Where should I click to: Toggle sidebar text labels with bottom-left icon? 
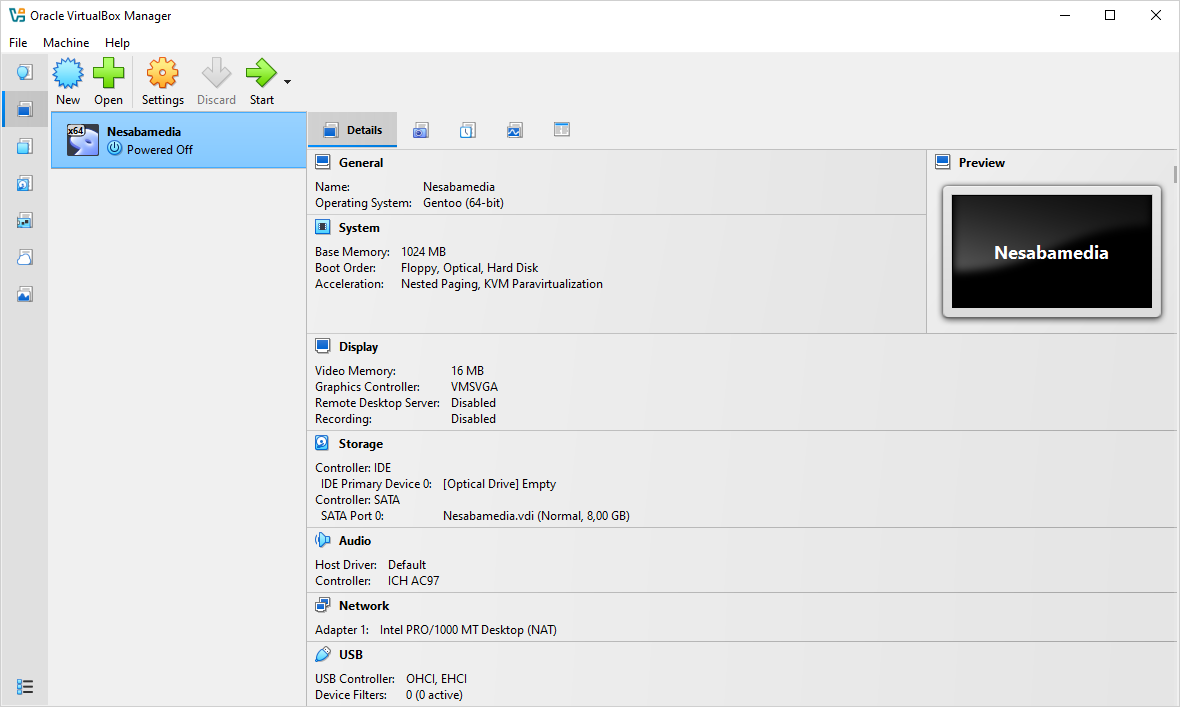pos(25,687)
